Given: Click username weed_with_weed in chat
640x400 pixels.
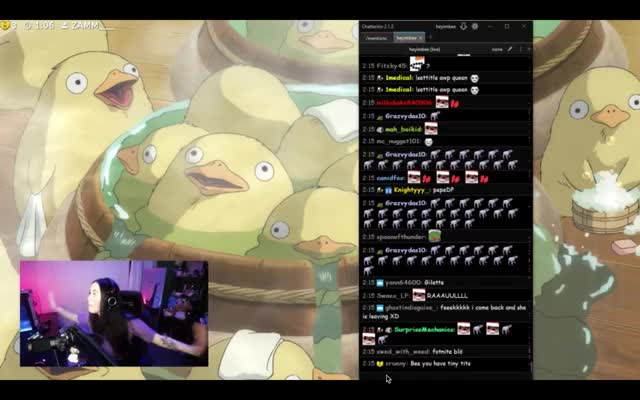Looking at the screenshot, I should coord(402,351).
